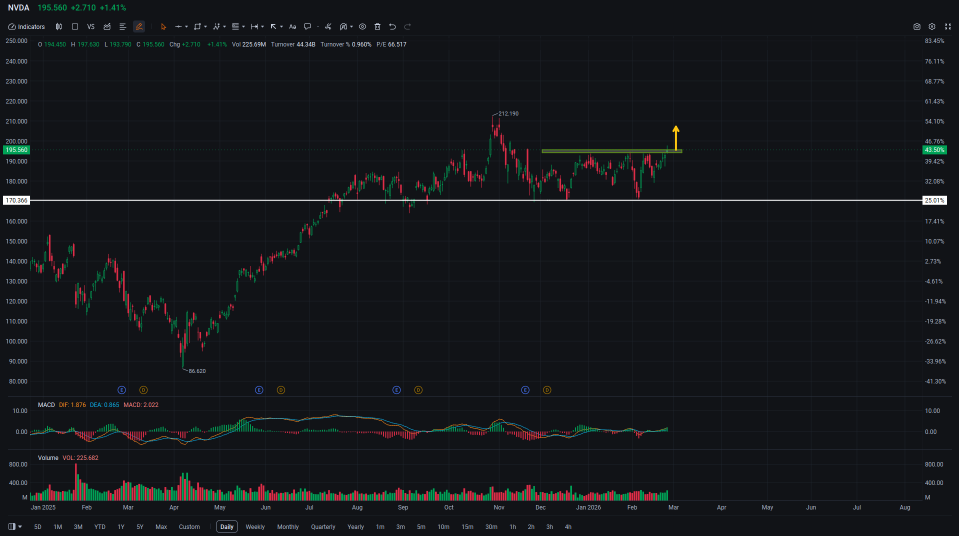Select the comment bubble note tool
Image resolution: width=959 pixels, height=536 pixels.
pos(308,27)
